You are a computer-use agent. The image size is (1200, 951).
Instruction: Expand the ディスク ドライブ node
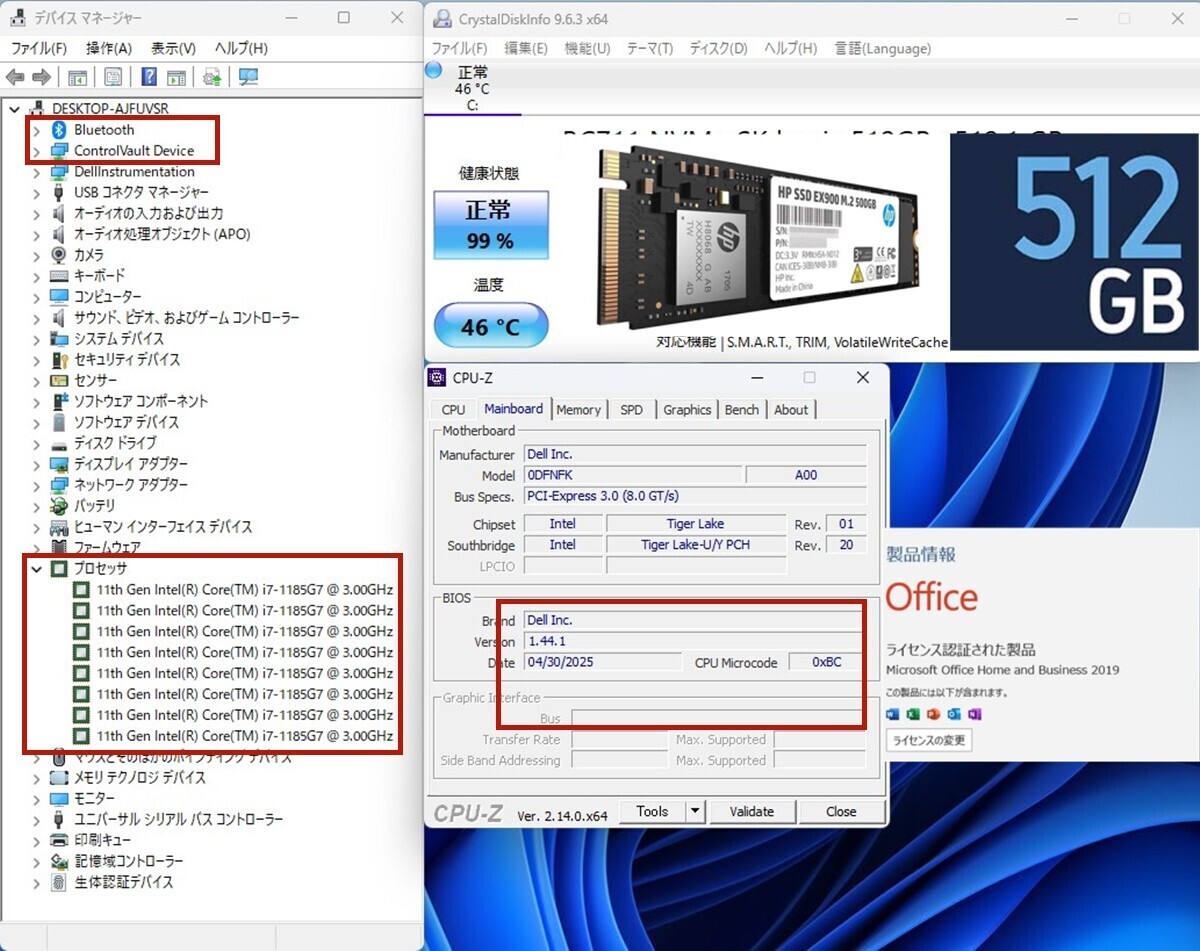[37, 443]
